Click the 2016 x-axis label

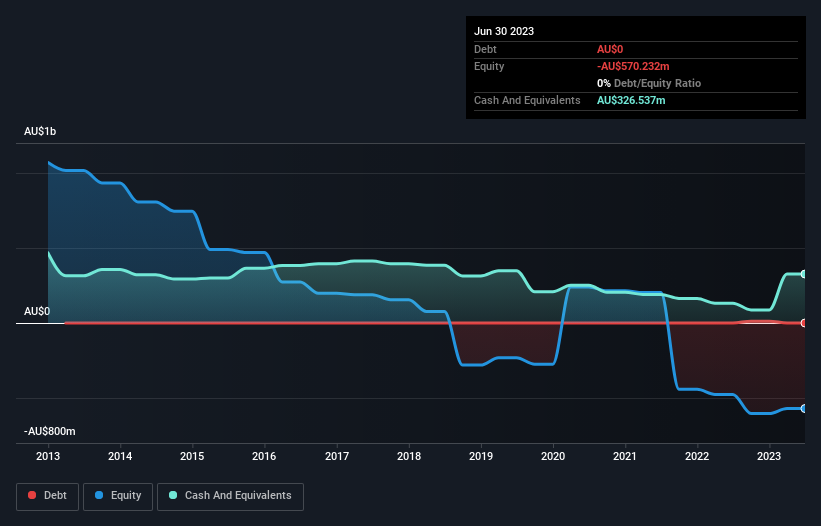(264, 456)
